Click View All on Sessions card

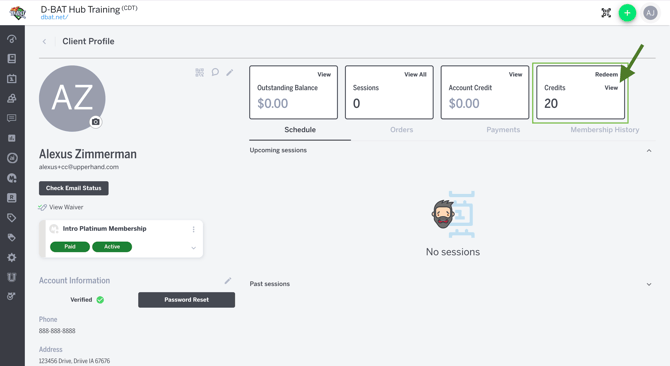click(415, 74)
